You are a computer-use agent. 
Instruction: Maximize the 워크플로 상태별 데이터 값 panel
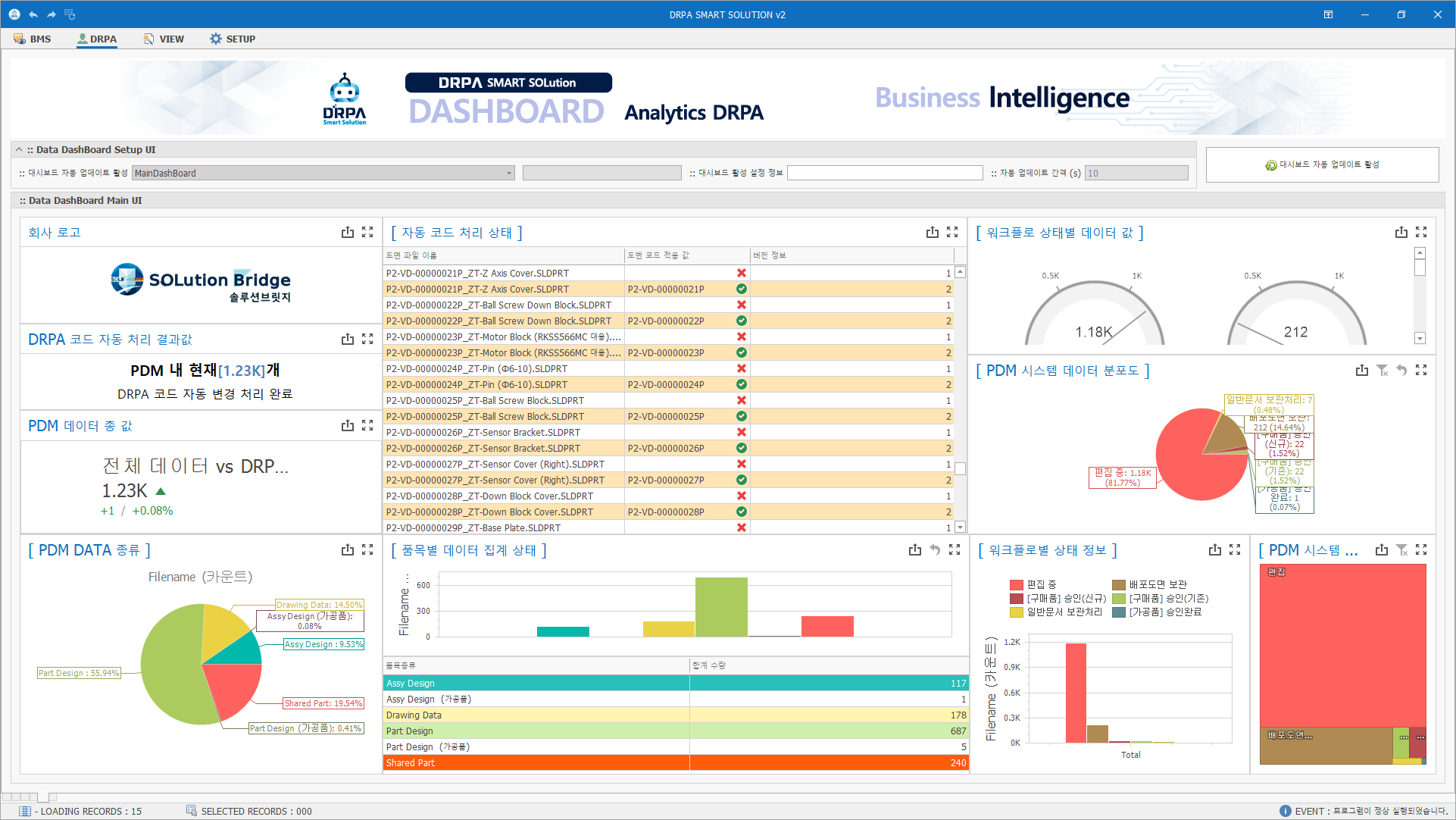pos(1421,233)
